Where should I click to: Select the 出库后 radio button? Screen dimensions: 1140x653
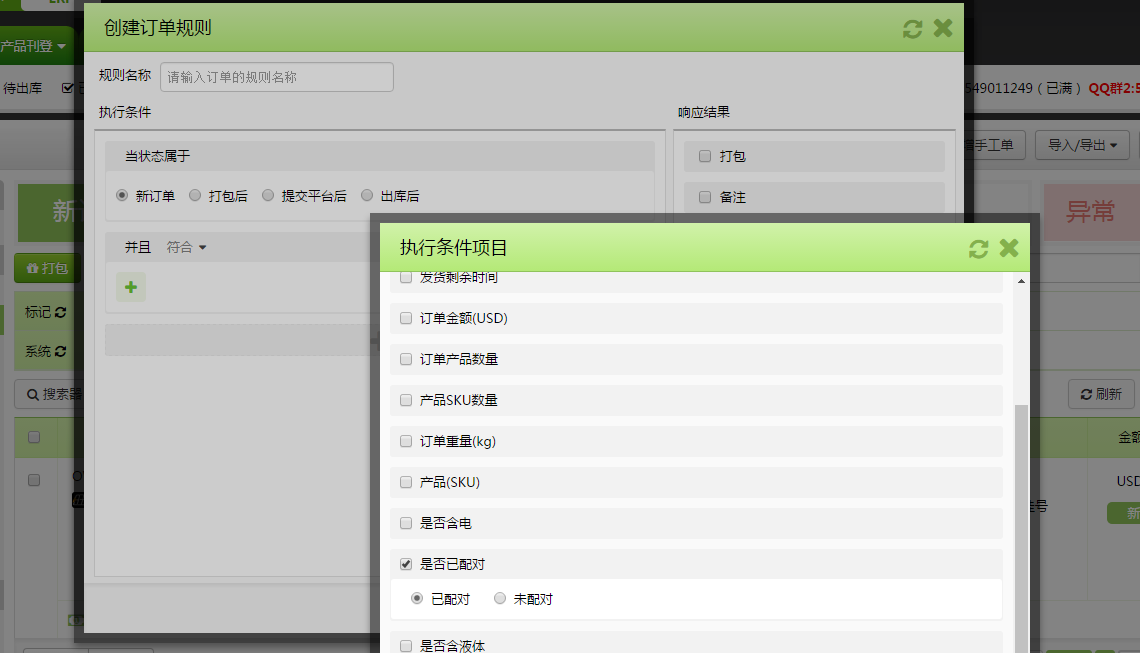point(366,195)
